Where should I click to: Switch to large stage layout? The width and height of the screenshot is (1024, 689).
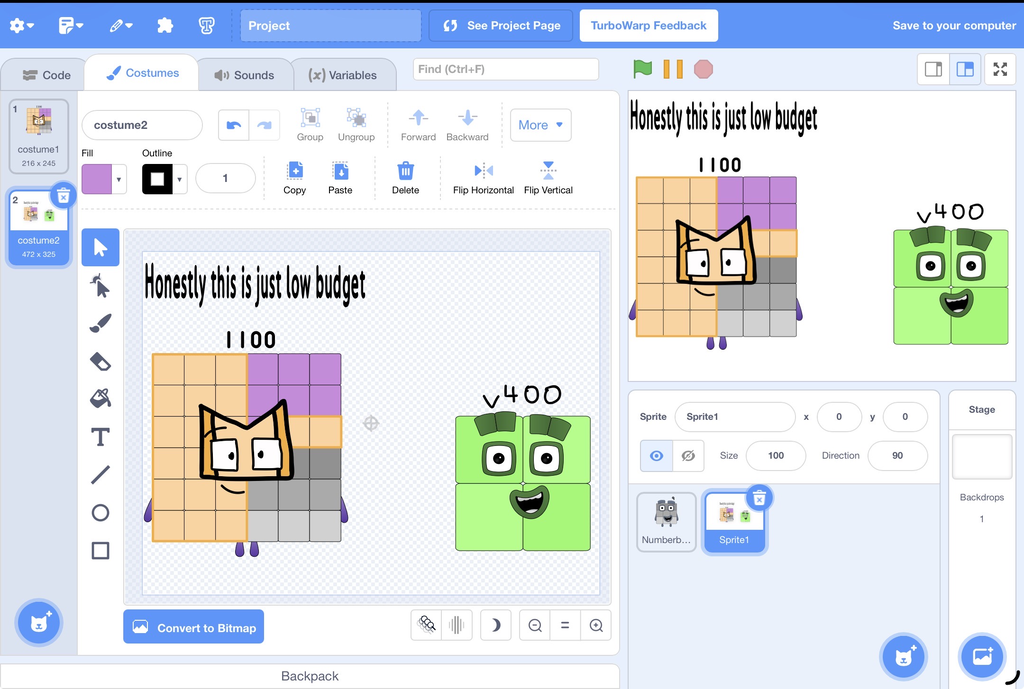965,69
